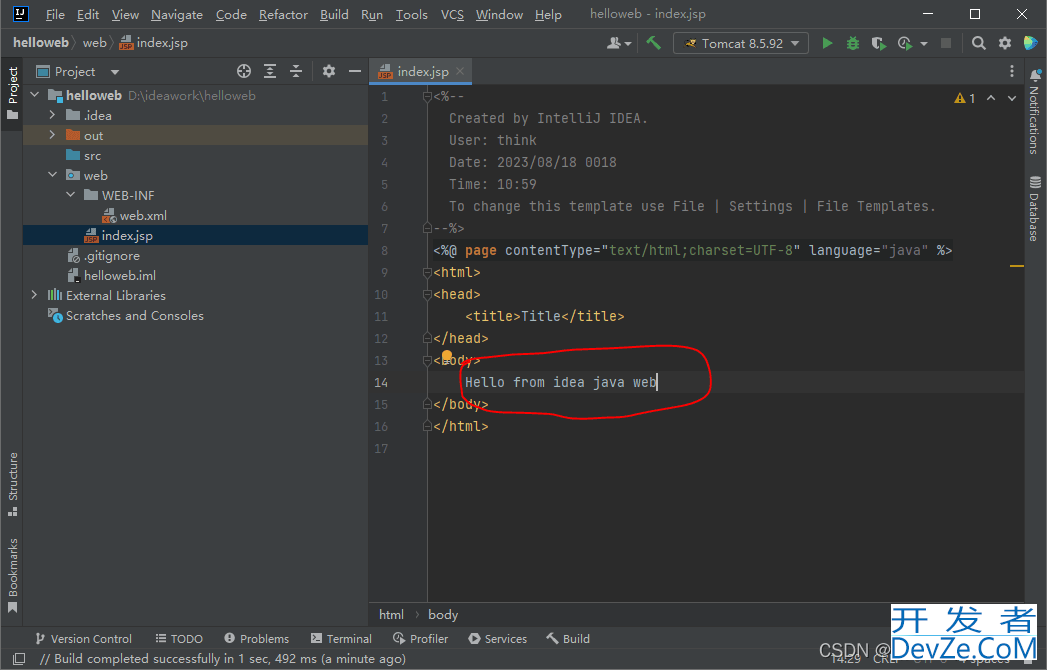Open Search Everywhere magnifier
Viewport: 1047px width, 670px height.
click(x=978, y=43)
